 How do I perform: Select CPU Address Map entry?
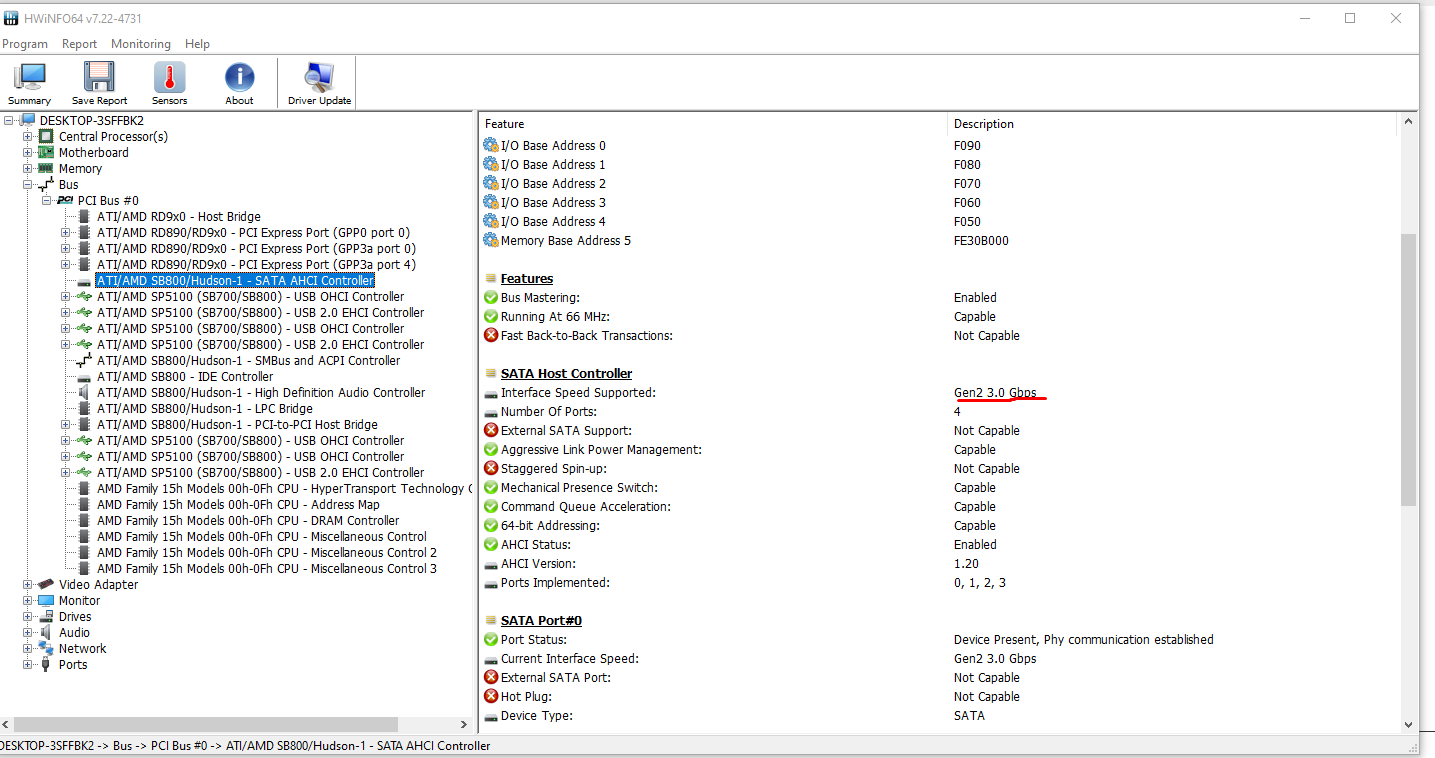point(238,504)
